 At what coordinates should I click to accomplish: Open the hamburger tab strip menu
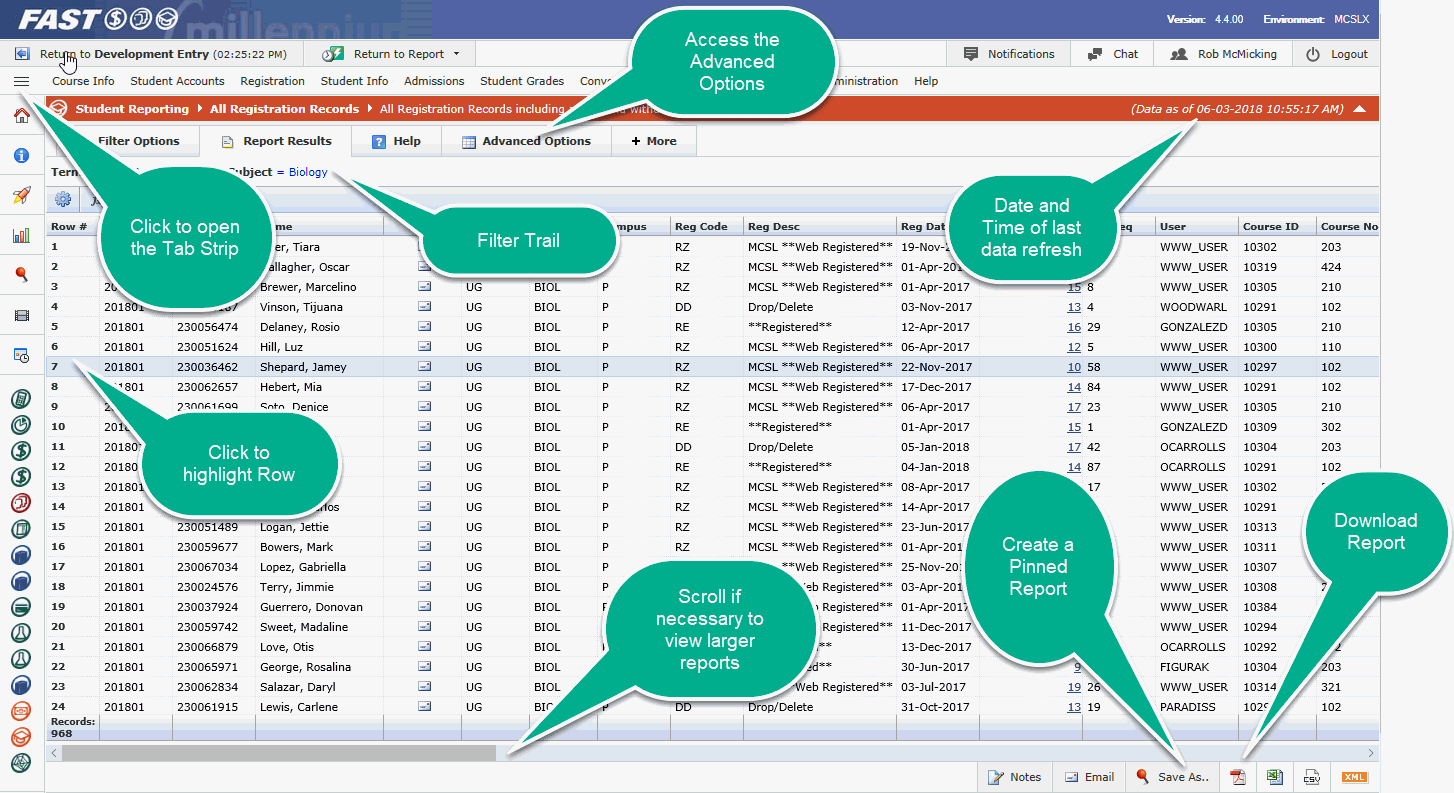click(21, 81)
